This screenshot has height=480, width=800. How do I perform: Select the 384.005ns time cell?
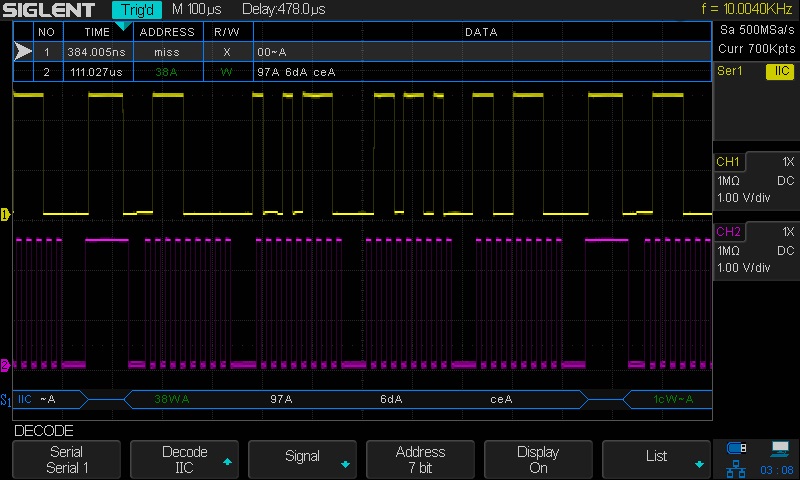click(x=97, y=52)
